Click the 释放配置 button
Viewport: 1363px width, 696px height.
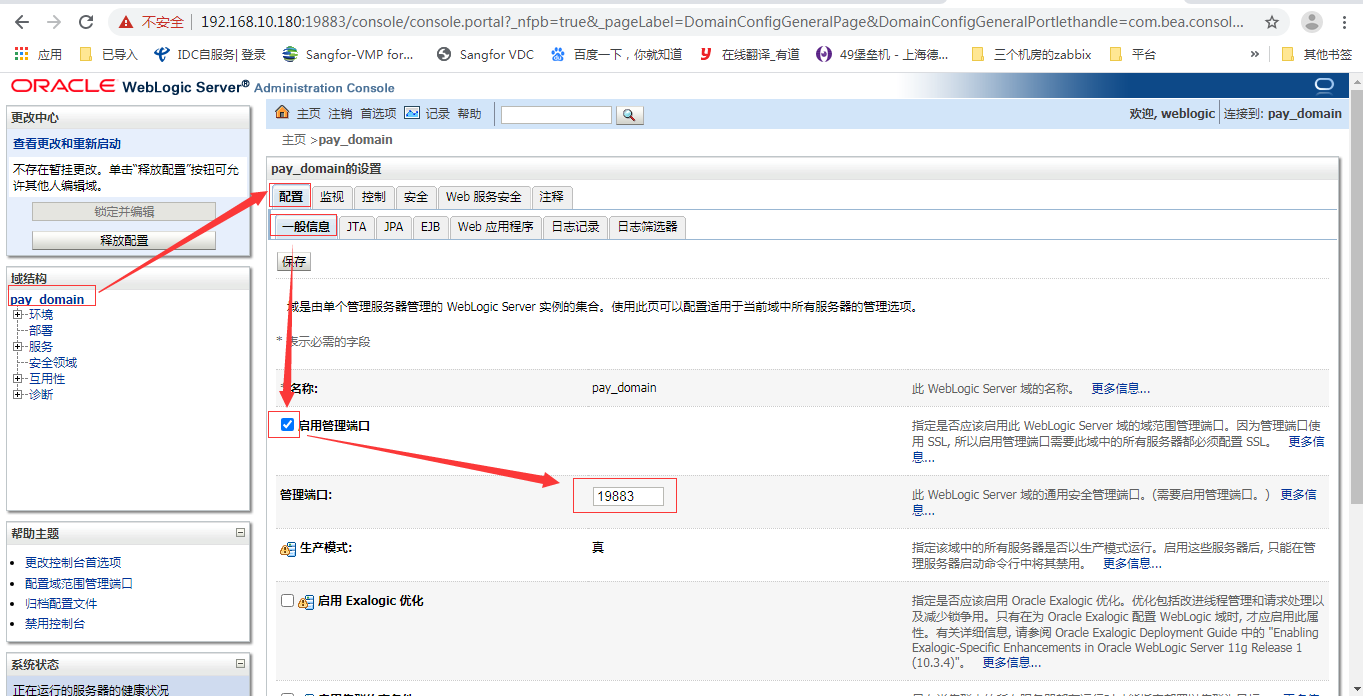coord(124,241)
